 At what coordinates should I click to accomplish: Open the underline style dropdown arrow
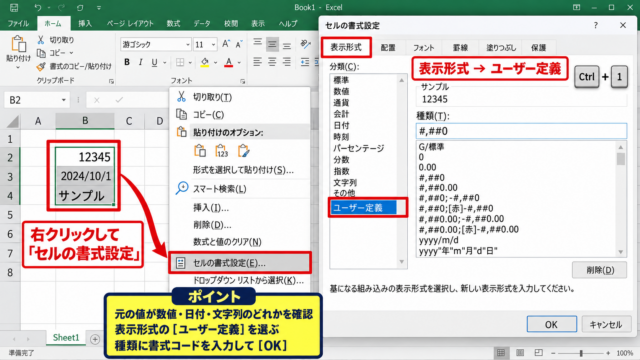pos(164,62)
